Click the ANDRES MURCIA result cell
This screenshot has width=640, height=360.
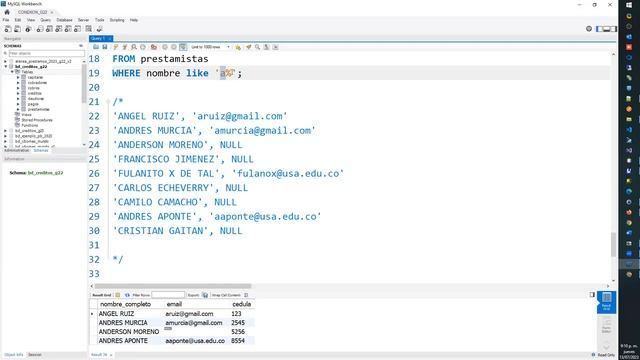click(x=123, y=322)
